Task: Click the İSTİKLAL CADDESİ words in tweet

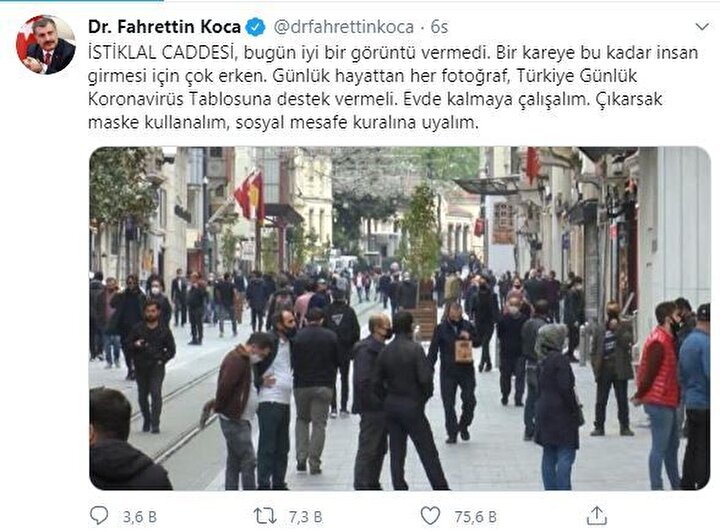Action: (x=162, y=53)
